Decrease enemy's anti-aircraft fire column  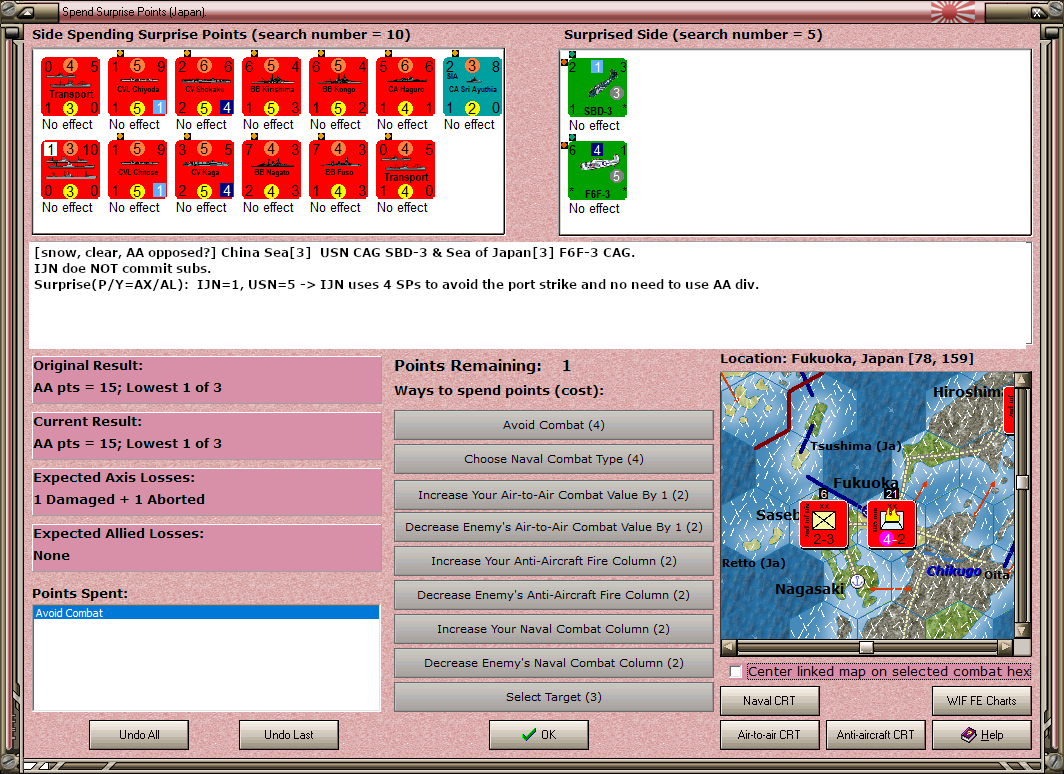pos(554,595)
